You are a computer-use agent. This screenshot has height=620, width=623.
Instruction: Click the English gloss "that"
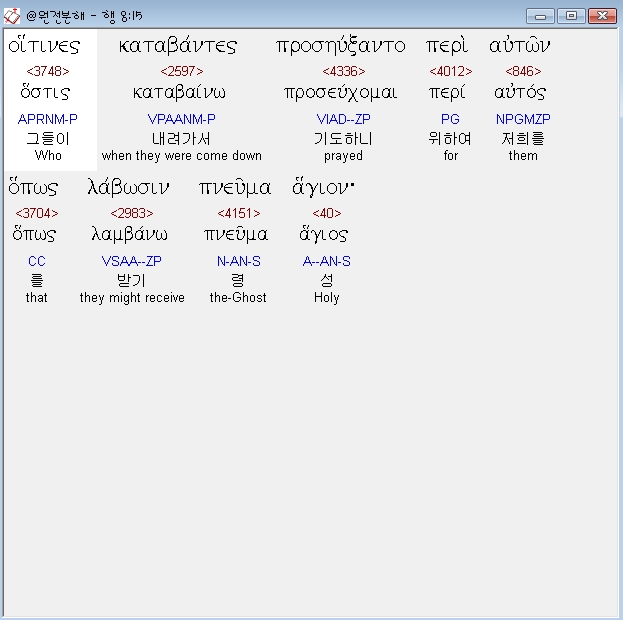coord(37,297)
